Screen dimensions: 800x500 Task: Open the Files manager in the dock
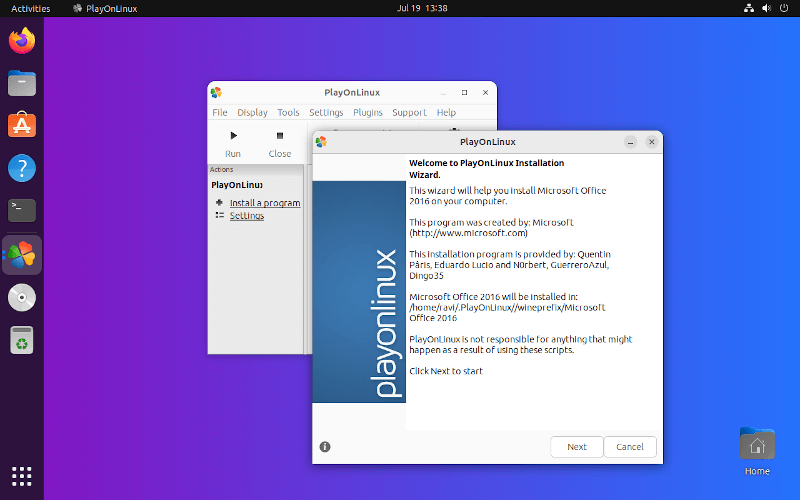(x=21, y=83)
